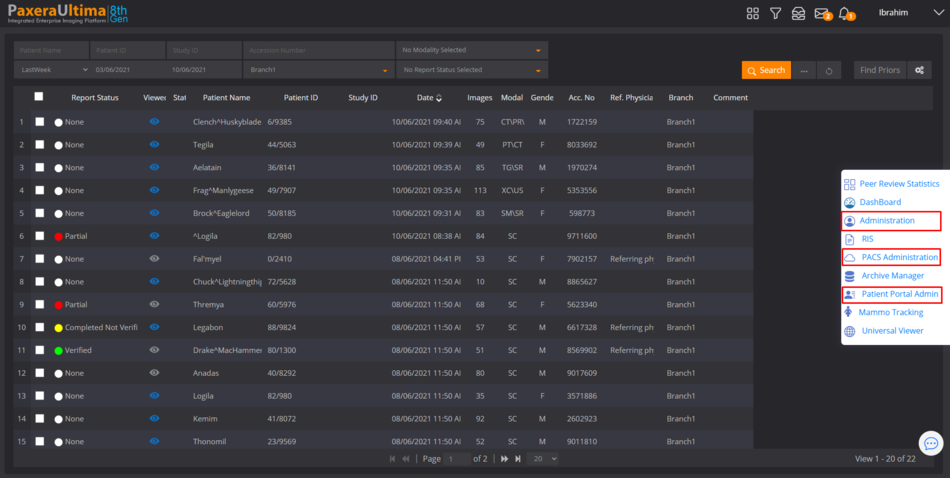The image size is (950, 478).
Task: Open the notifications bell icon
Action: pos(845,13)
